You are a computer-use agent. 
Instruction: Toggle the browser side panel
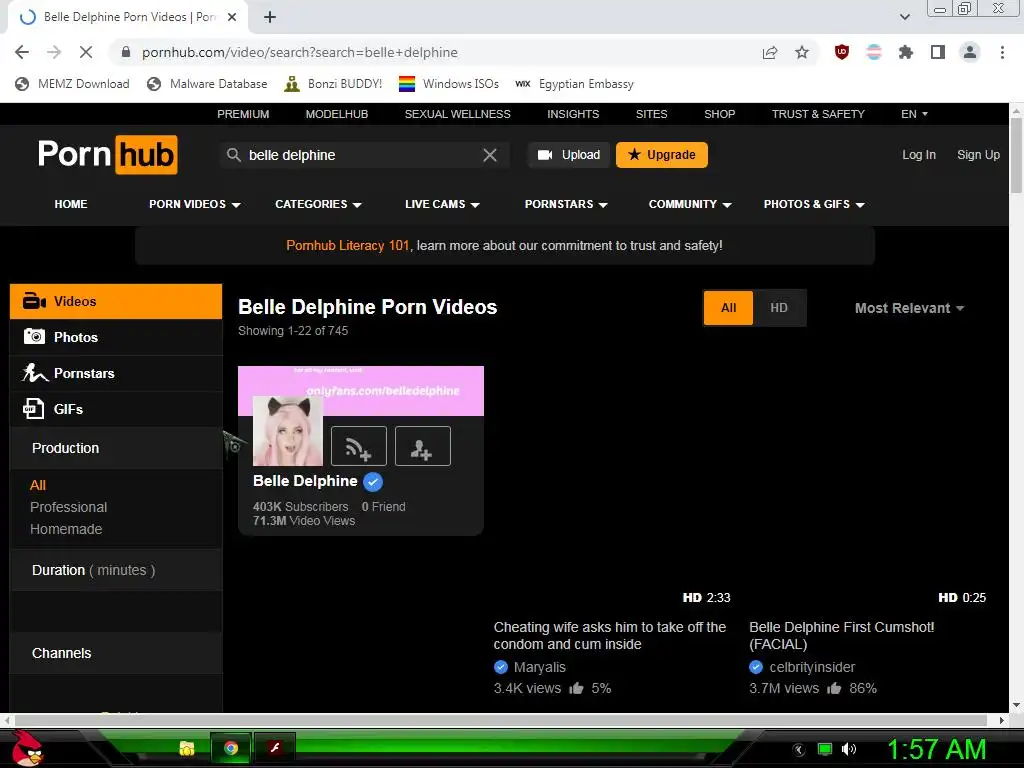click(x=938, y=52)
